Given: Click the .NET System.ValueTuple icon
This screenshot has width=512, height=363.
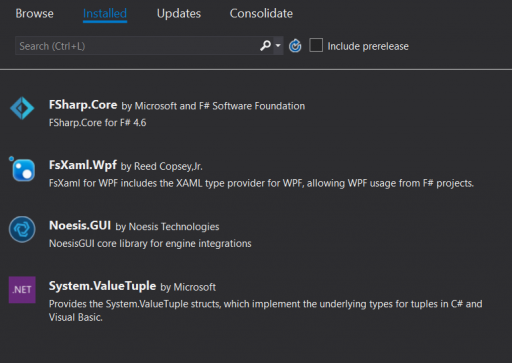Looking at the screenshot, I should click(22, 290).
